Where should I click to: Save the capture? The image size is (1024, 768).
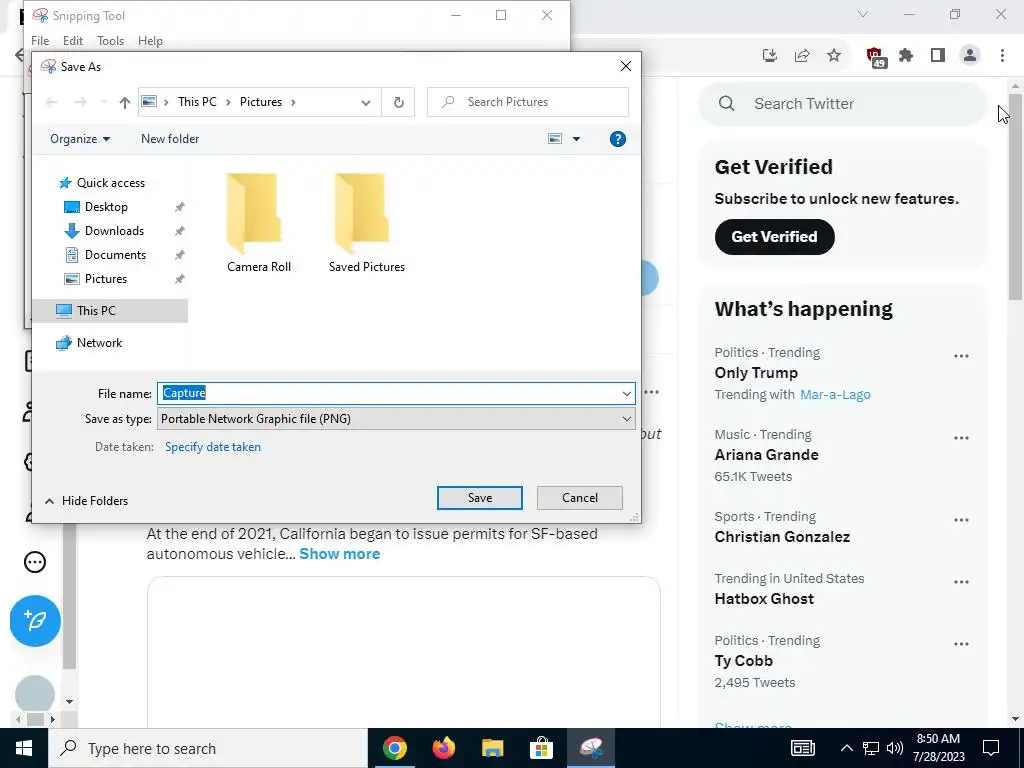tap(479, 498)
